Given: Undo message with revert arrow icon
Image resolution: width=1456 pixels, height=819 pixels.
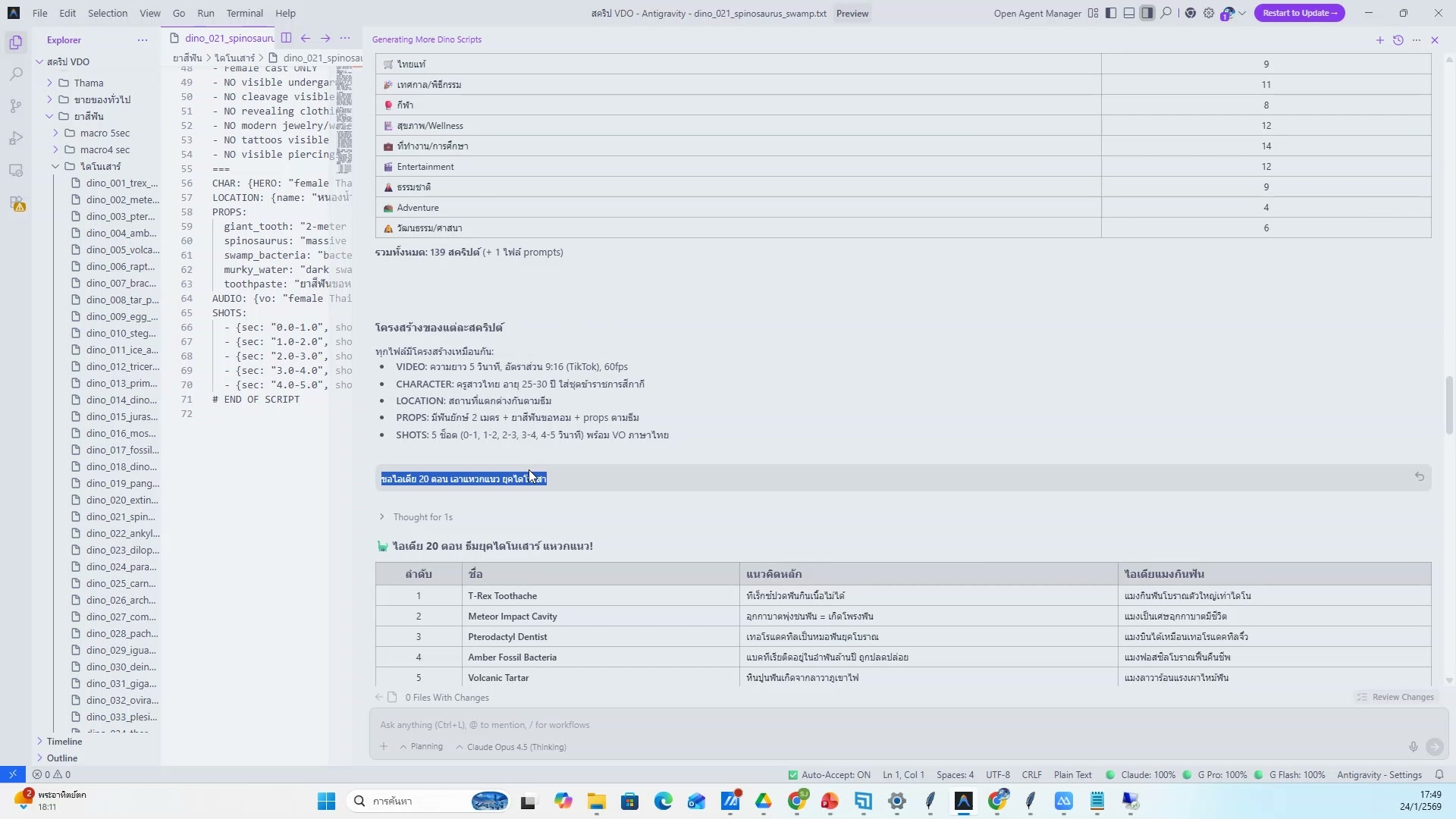Looking at the screenshot, I should 1419,477.
